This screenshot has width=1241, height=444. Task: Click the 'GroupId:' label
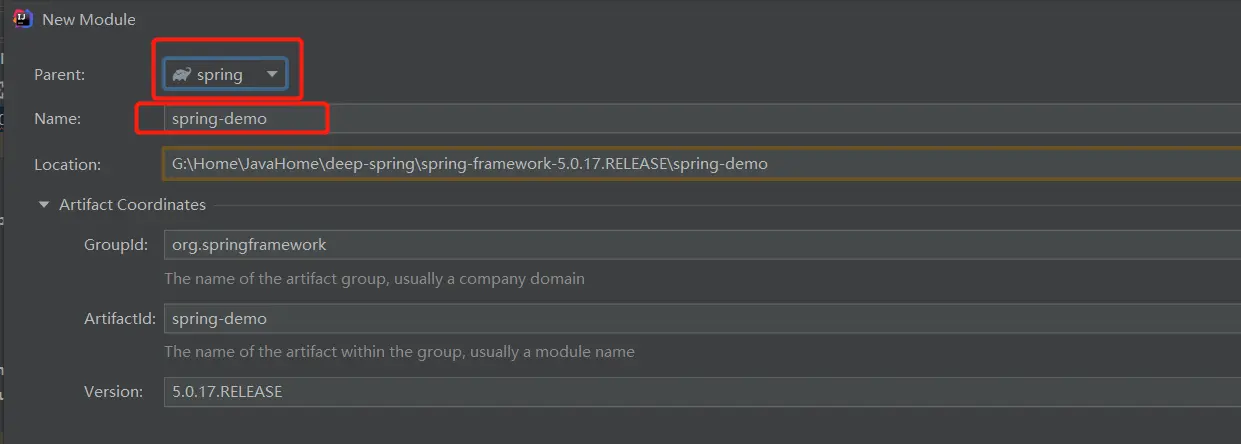coord(116,244)
